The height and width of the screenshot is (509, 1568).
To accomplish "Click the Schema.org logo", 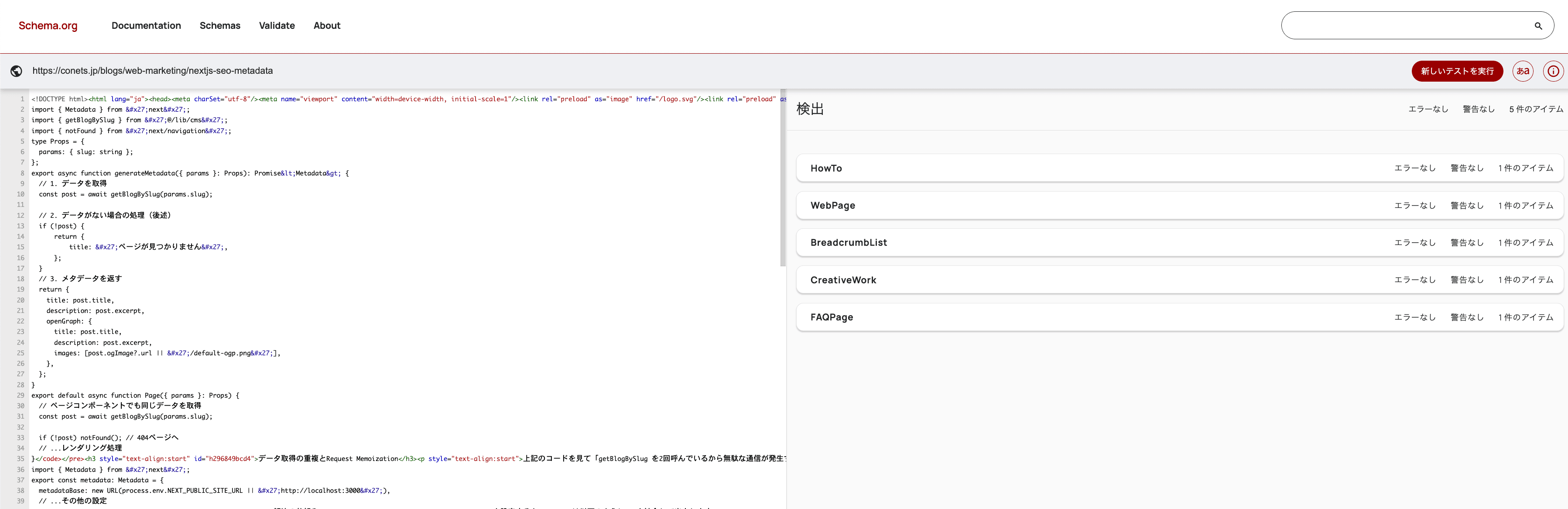I will click(x=48, y=26).
